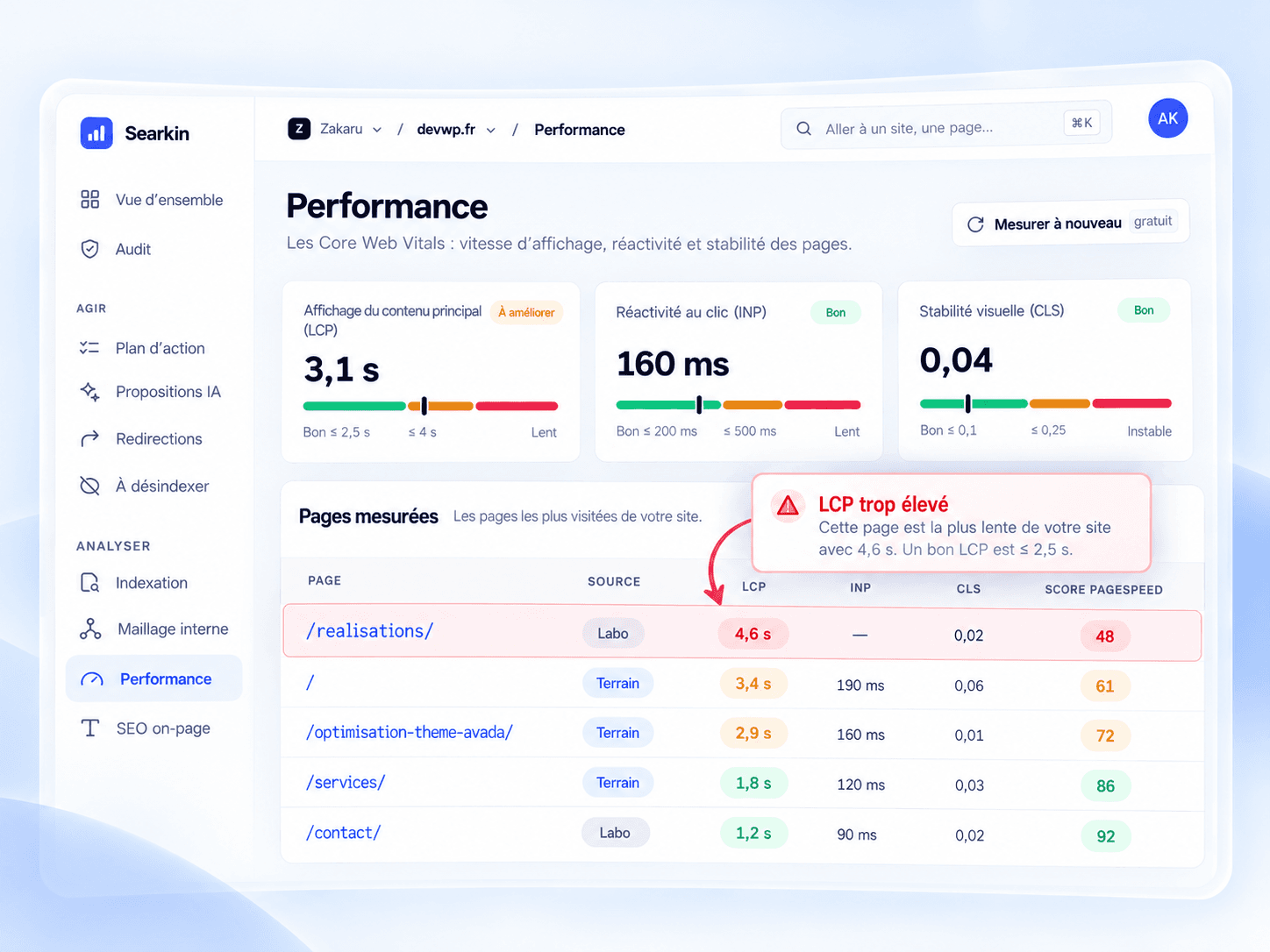The height and width of the screenshot is (952, 1270).
Task: Go to Indexation section
Action: (x=133, y=583)
